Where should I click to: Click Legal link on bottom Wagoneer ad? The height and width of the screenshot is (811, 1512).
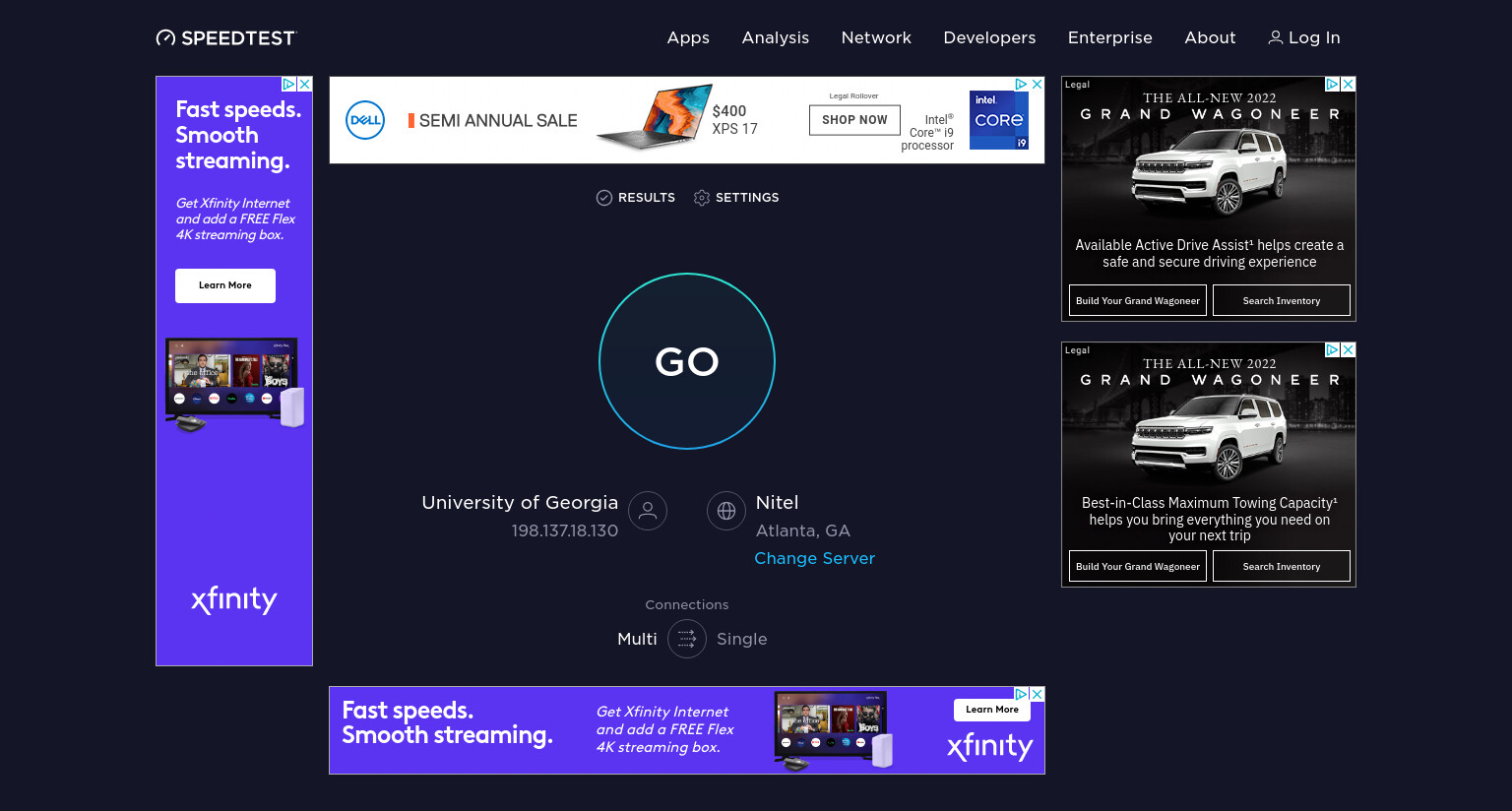[1077, 350]
